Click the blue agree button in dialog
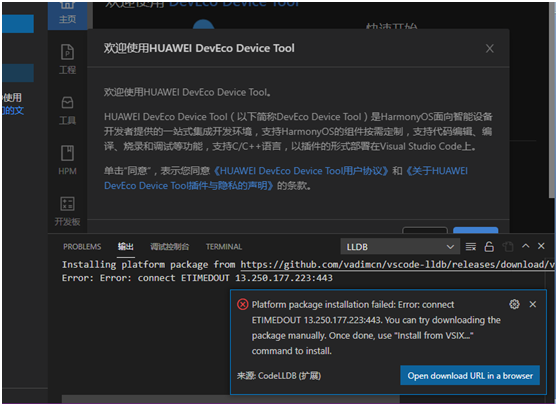The width and height of the screenshot is (558, 406). coord(475,230)
